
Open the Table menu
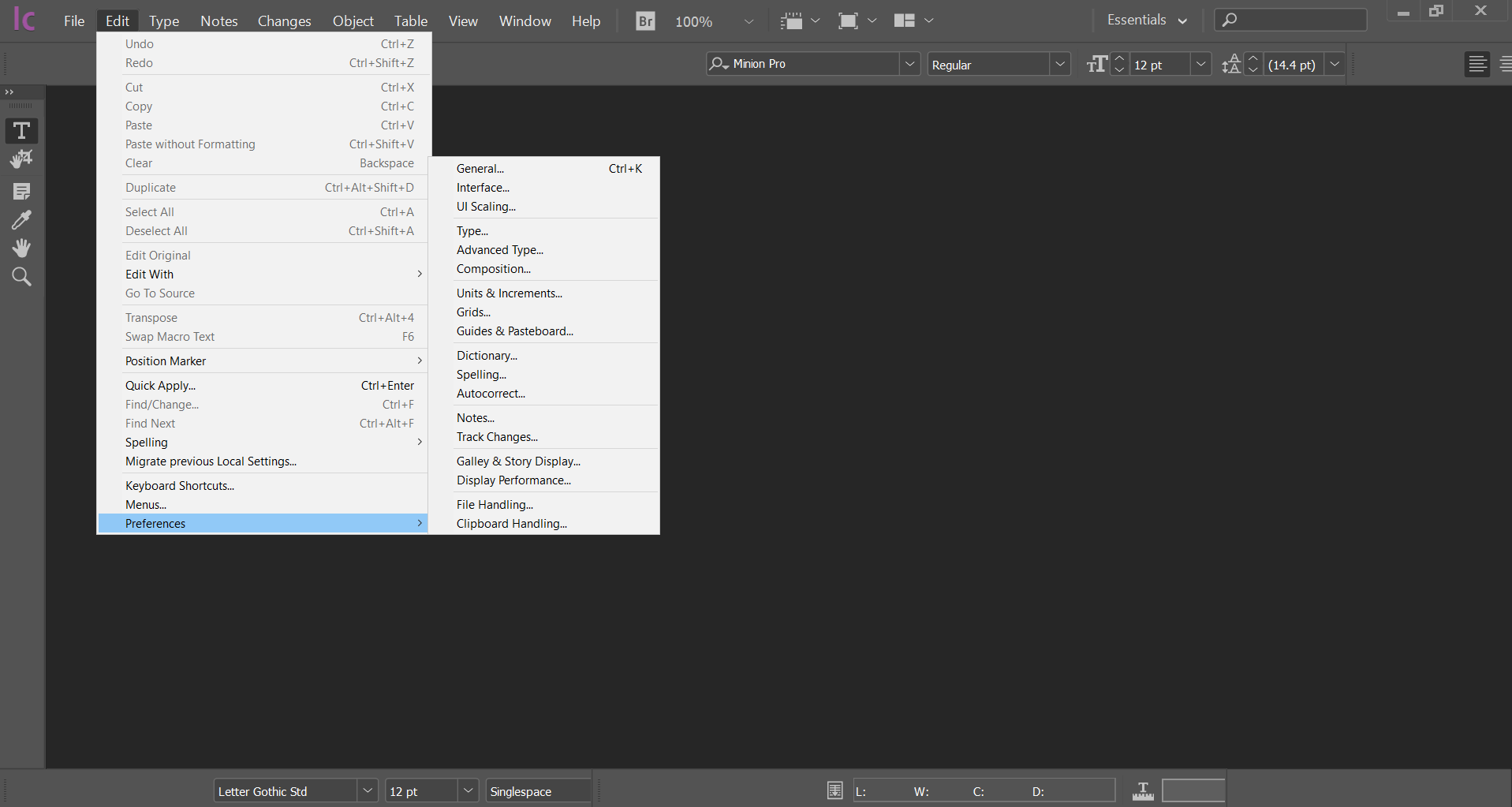click(411, 21)
